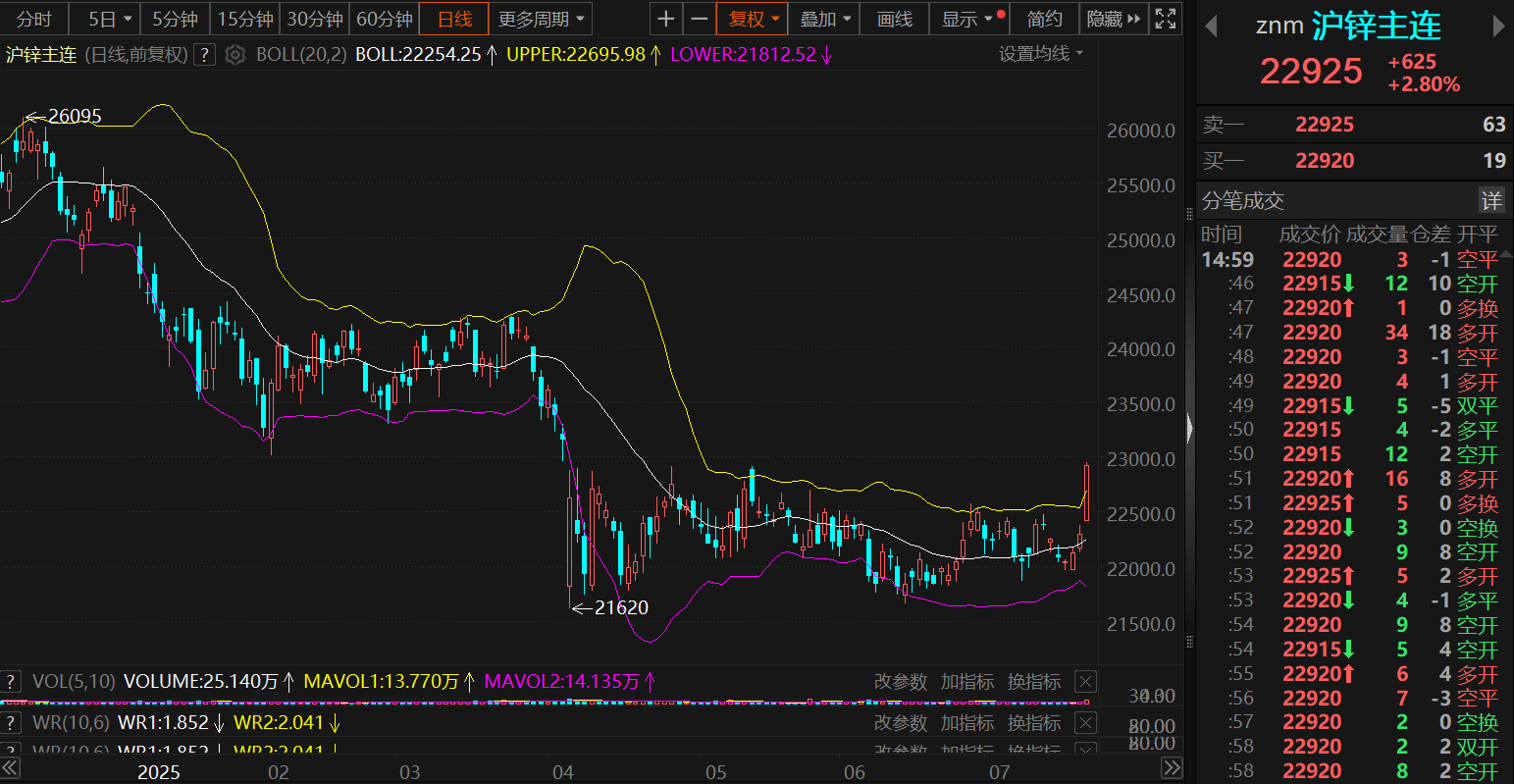Image resolution: width=1514 pixels, height=784 pixels.
Task: Toggle the 隐藏 side panel button
Action: pyautogui.click(x=1113, y=19)
